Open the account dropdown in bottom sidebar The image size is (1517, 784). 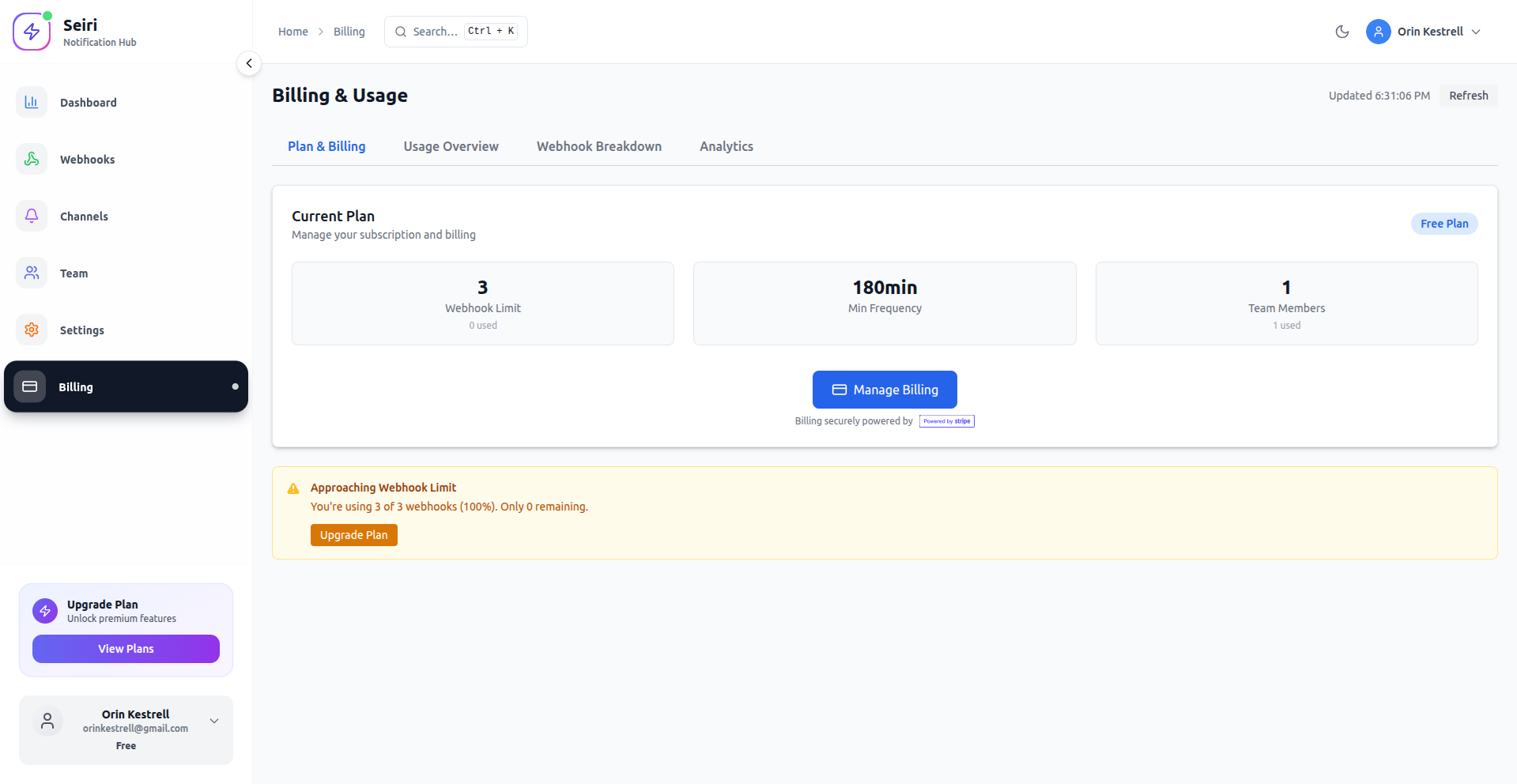(x=213, y=720)
